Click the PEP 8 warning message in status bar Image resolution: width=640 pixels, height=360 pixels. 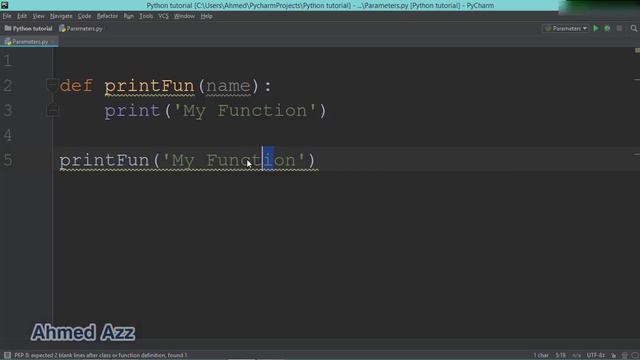100,355
